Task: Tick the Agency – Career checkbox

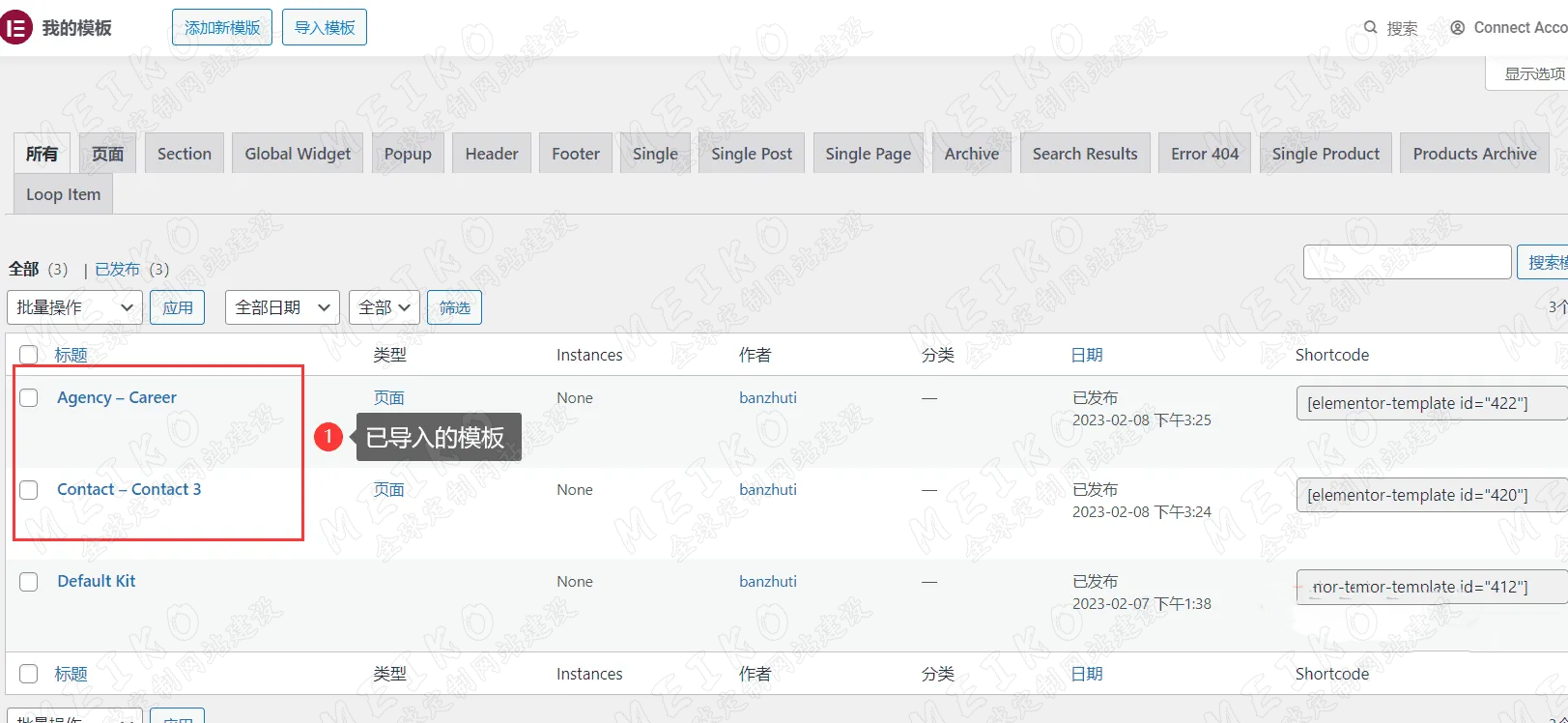Action: (29, 398)
